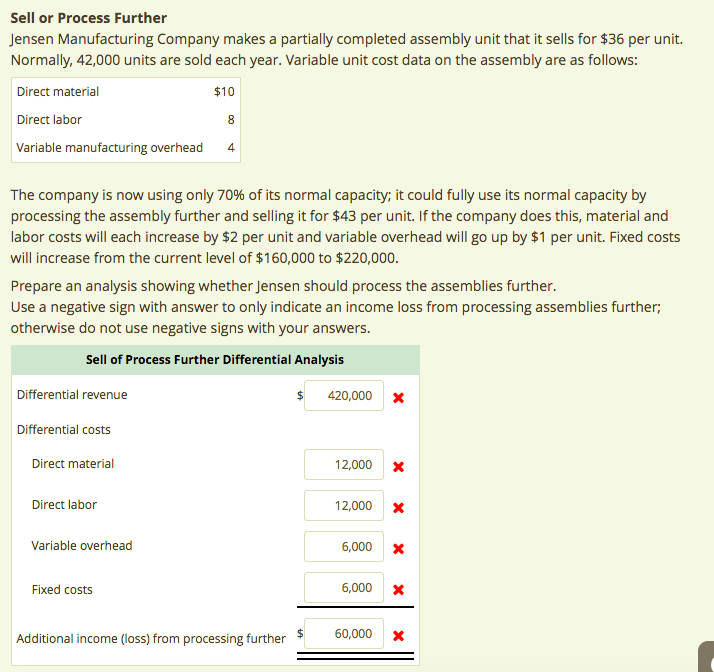Image resolution: width=714 pixels, height=672 pixels.
Task: Click the red X beside Differential revenue
Action: point(398,397)
